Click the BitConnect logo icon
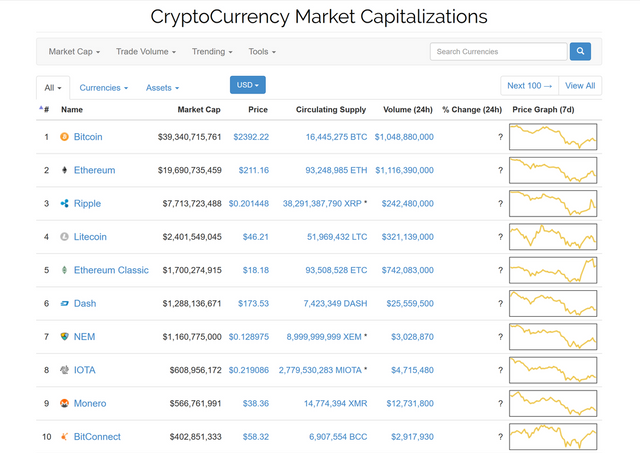The width and height of the screenshot is (640, 453). tap(65, 437)
